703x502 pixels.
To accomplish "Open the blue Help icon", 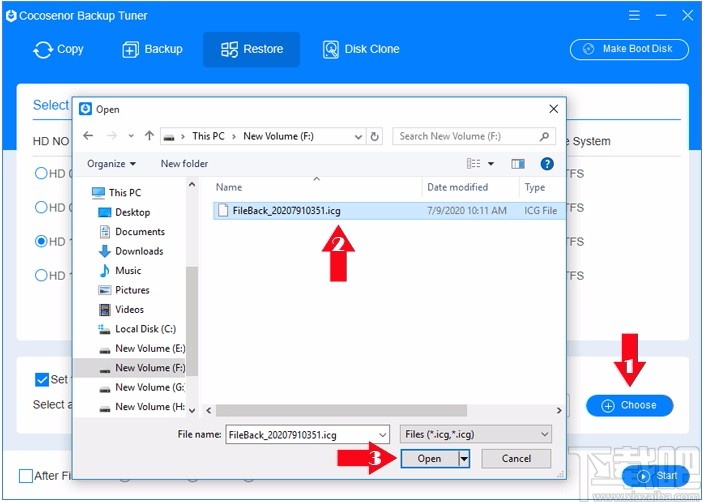I will pyautogui.click(x=547, y=164).
